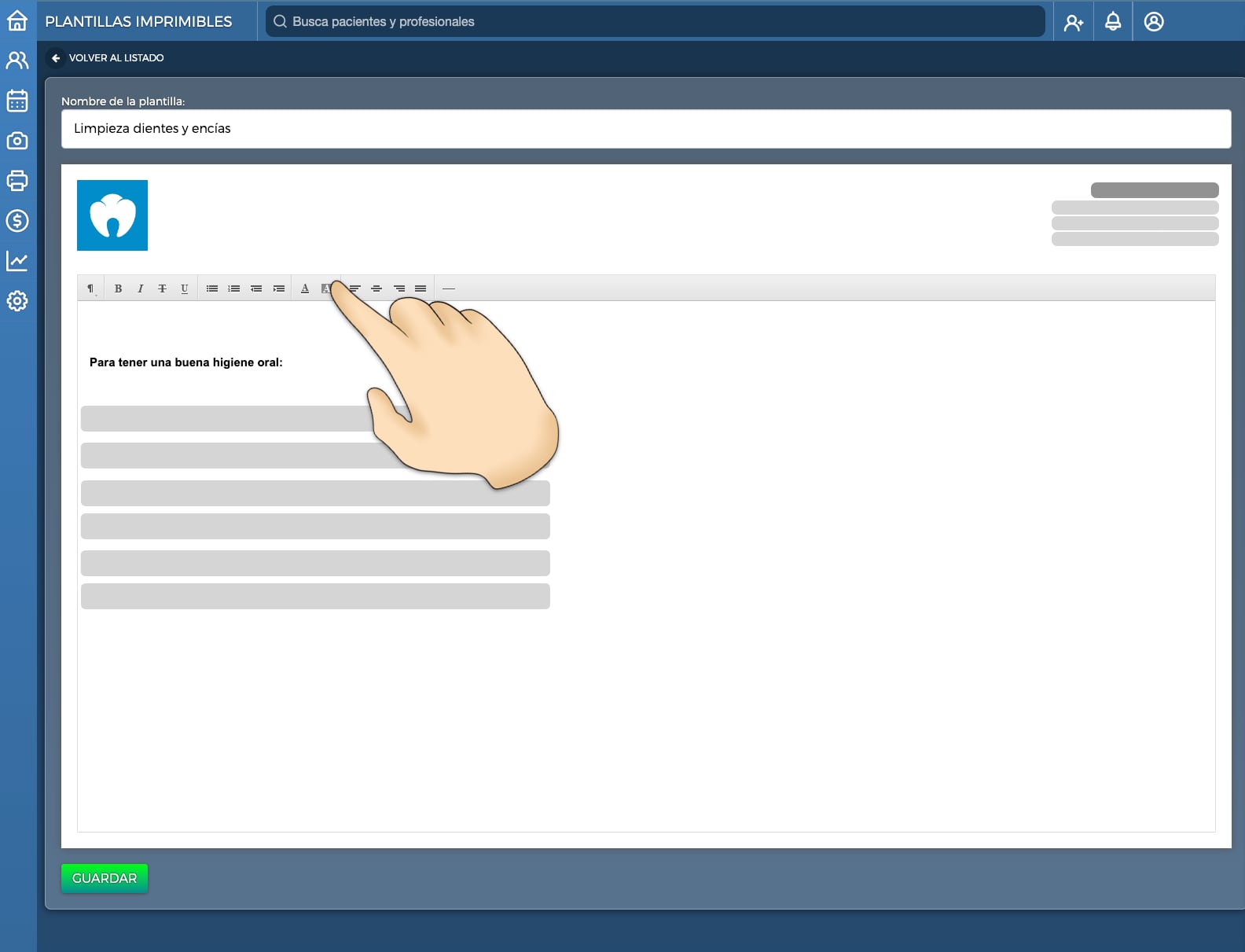The width and height of the screenshot is (1245, 952).
Task: Align text left
Action: pos(355,289)
